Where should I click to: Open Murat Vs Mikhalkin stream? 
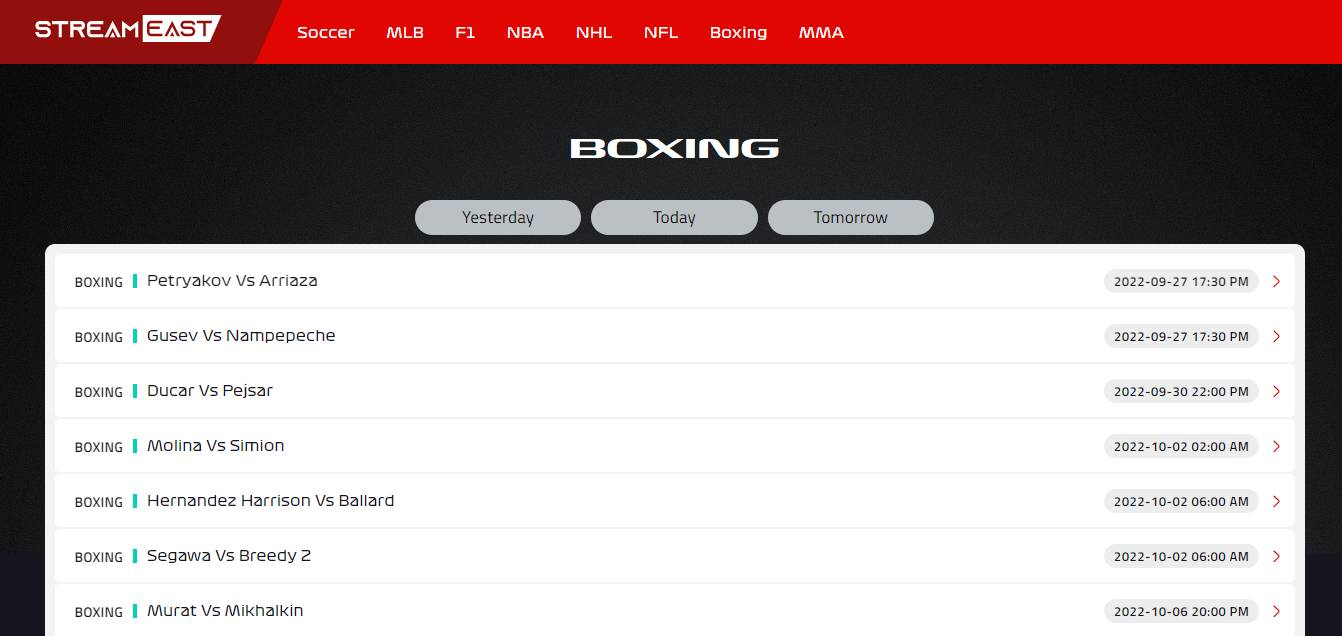674,610
